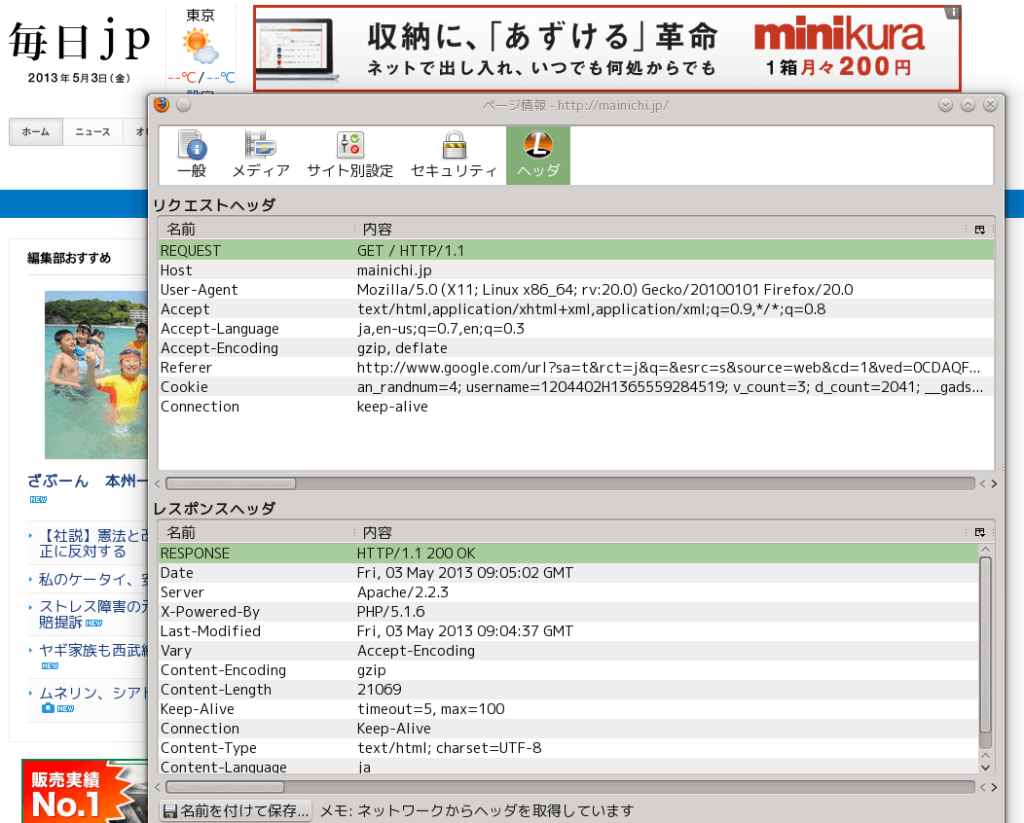Select the Accept-Language header row
This screenshot has height=823, width=1024.
[x=576, y=329]
